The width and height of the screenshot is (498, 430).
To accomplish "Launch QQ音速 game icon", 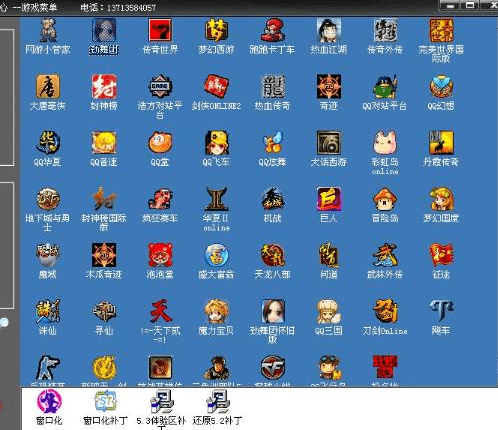I will point(104,143).
